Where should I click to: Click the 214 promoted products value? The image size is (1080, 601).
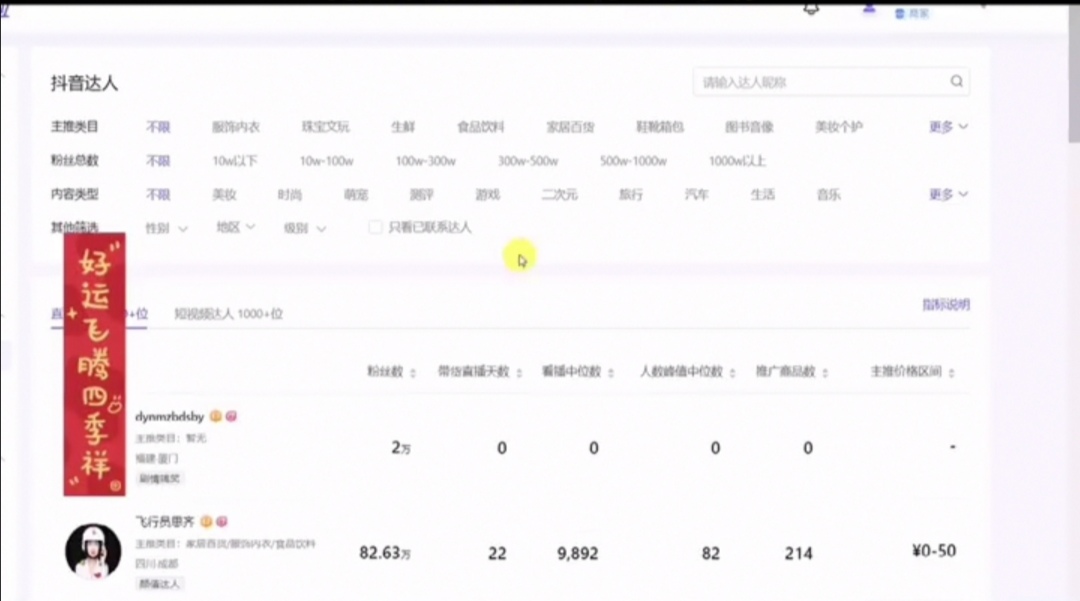798,553
